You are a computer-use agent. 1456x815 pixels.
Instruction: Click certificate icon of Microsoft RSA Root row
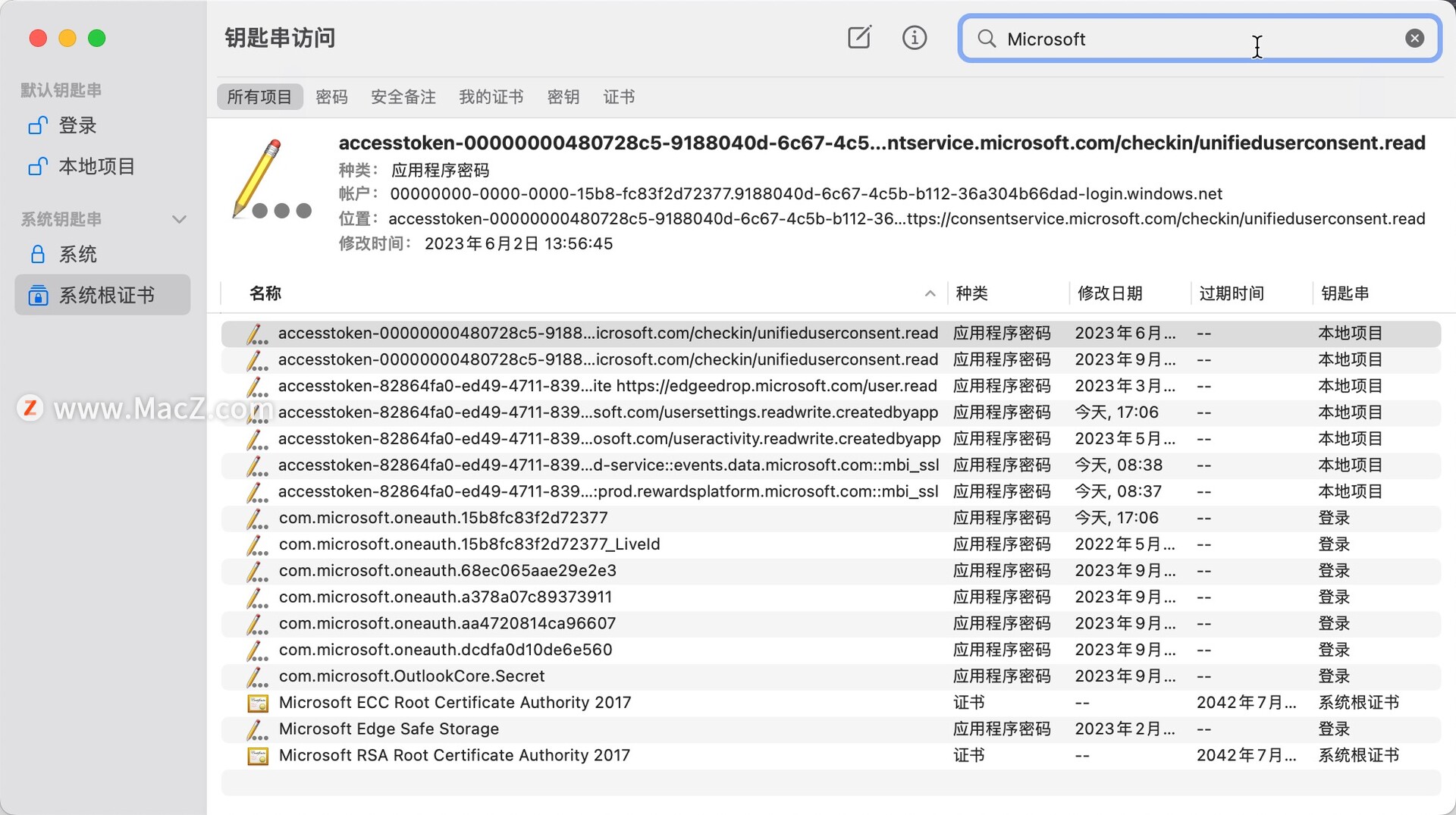[258, 756]
